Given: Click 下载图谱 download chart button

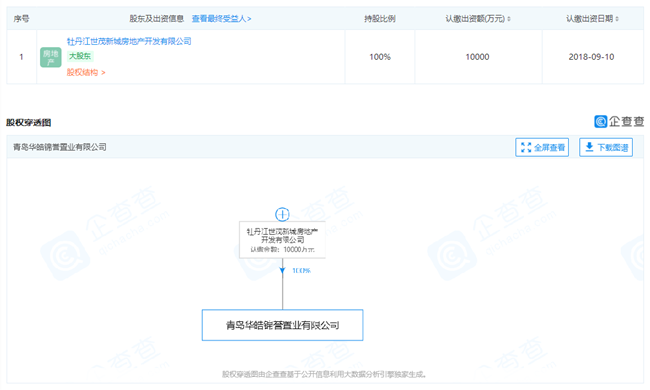Looking at the screenshot, I should (606, 147).
